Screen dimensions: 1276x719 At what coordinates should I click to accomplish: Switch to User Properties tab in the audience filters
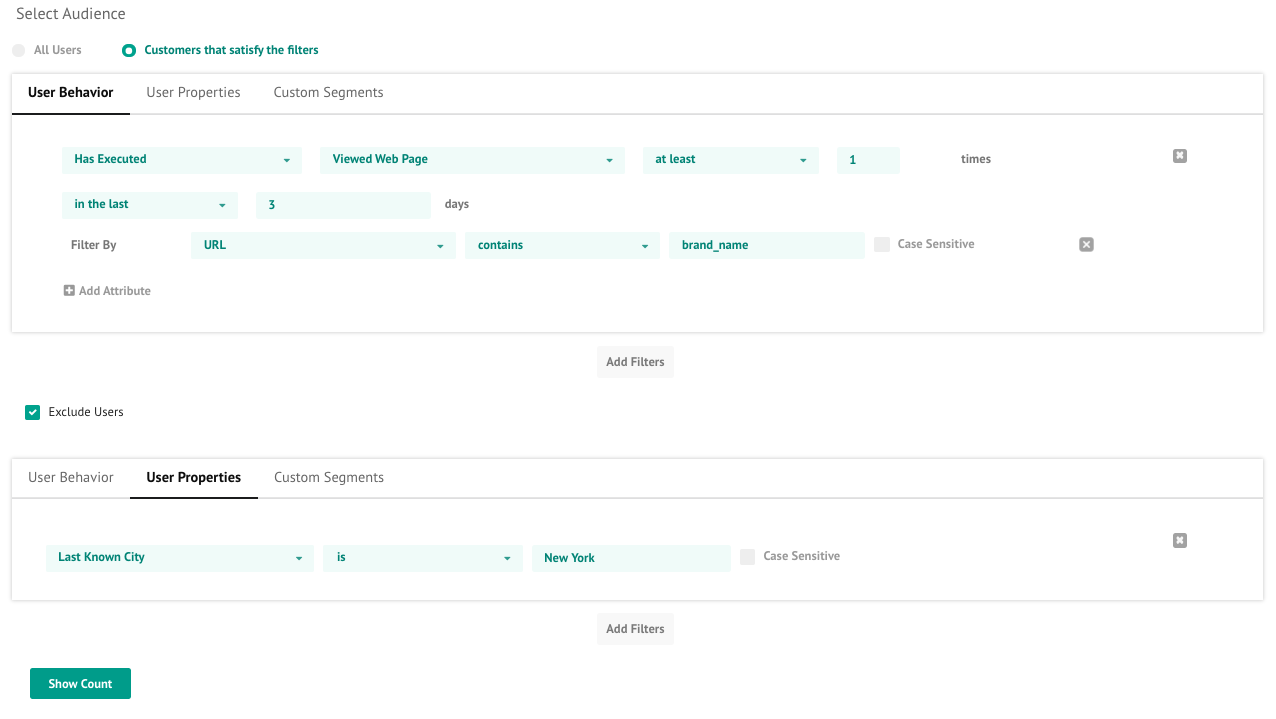[193, 93]
